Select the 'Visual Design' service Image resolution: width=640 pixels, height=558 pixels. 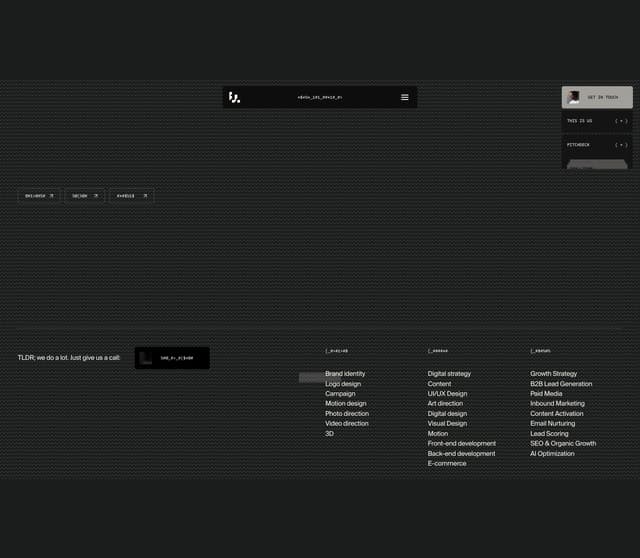[447, 423]
